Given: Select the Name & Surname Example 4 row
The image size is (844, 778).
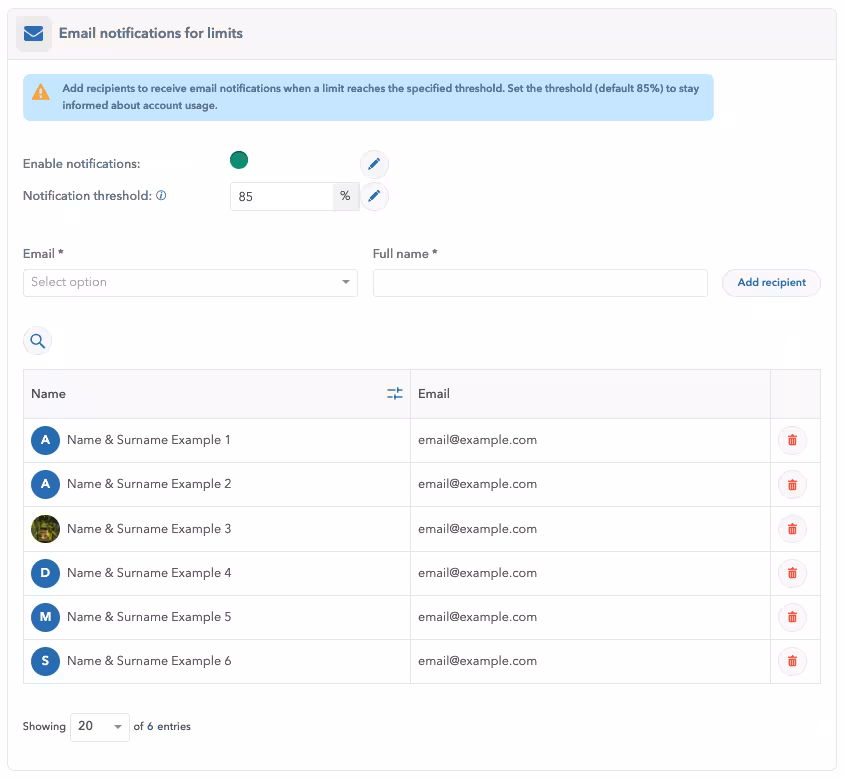Looking at the screenshot, I should click(x=150, y=573).
